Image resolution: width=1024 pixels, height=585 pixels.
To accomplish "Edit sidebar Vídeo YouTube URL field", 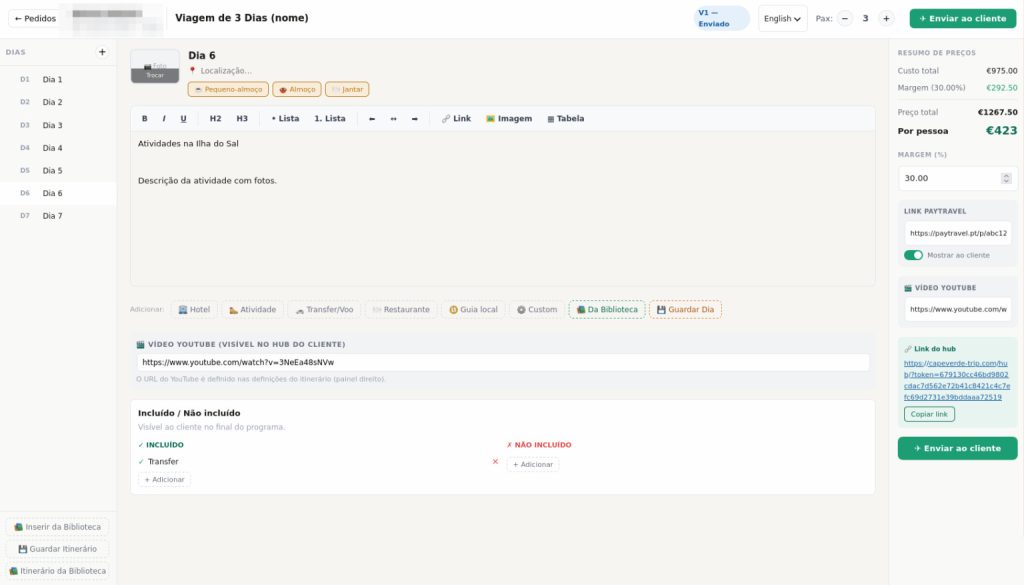I will [x=958, y=309].
